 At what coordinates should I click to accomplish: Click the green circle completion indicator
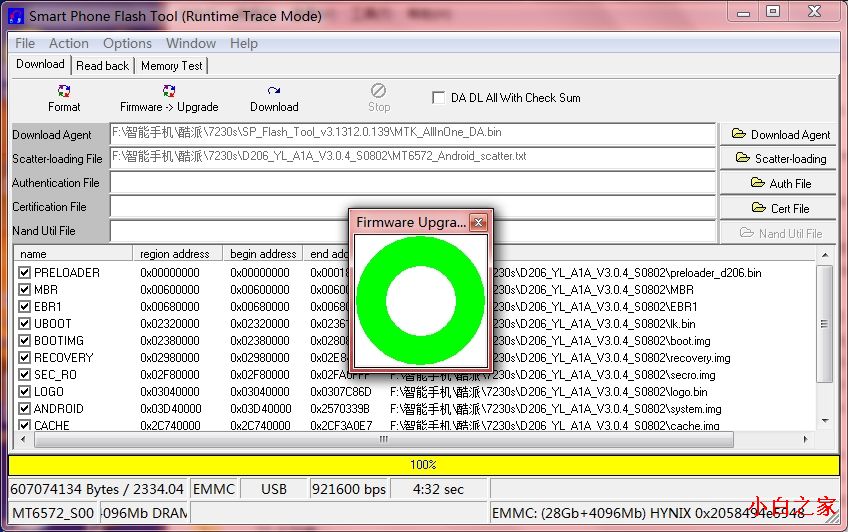421,301
